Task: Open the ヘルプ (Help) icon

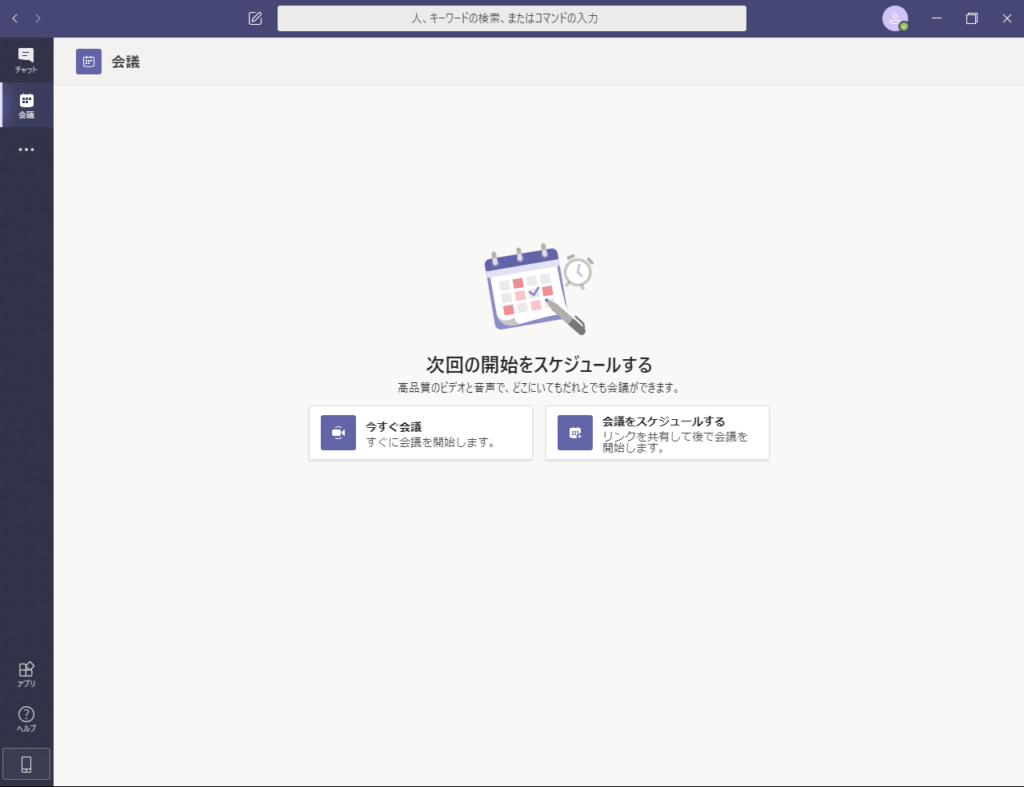Action: 26,719
